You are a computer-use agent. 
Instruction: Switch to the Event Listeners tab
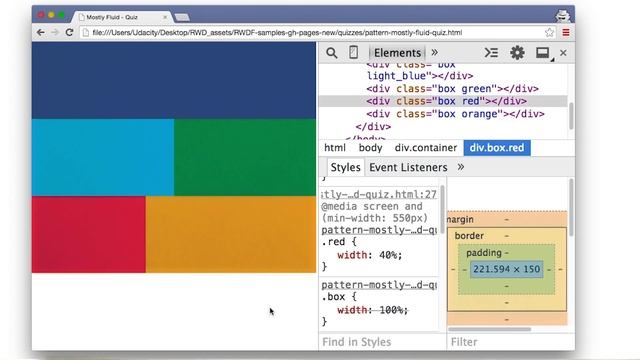pyautogui.click(x=408, y=167)
